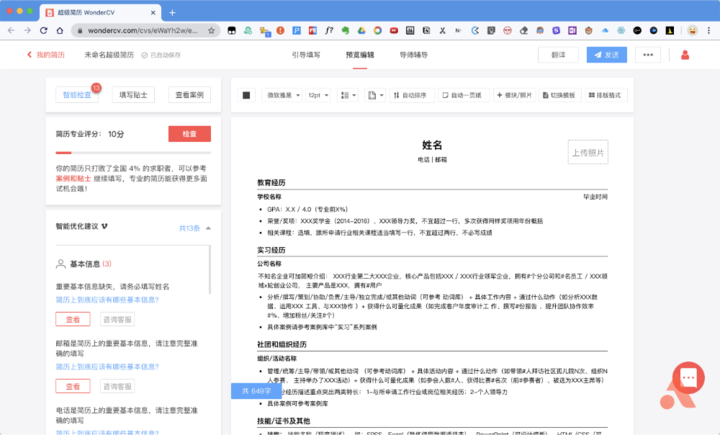Click the 基本信息 (3) category header
720x435 pixels.
(x=84, y=264)
